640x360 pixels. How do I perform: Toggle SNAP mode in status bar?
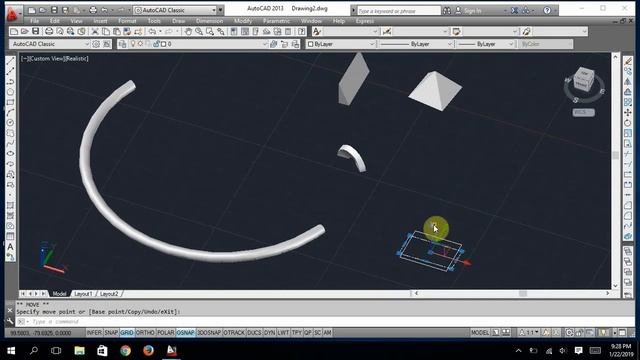tap(111, 333)
